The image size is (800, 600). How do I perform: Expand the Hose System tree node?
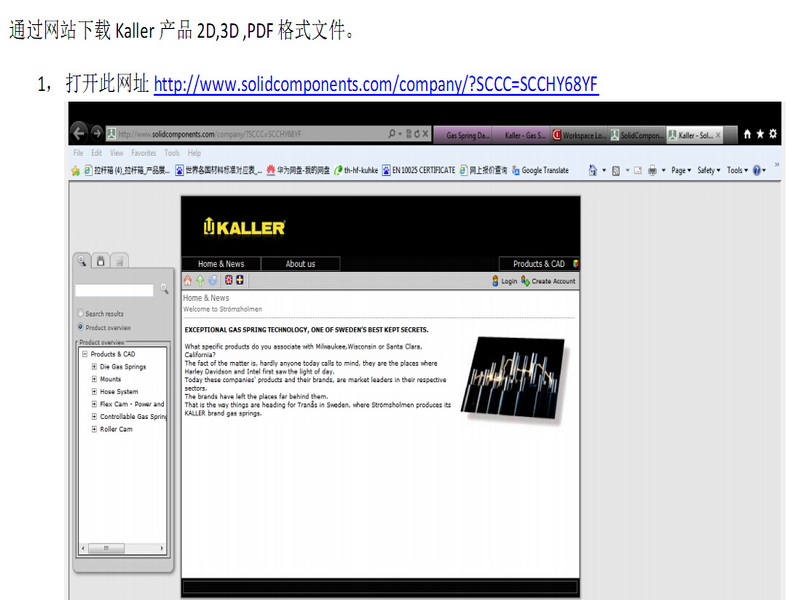pos(94,392)
